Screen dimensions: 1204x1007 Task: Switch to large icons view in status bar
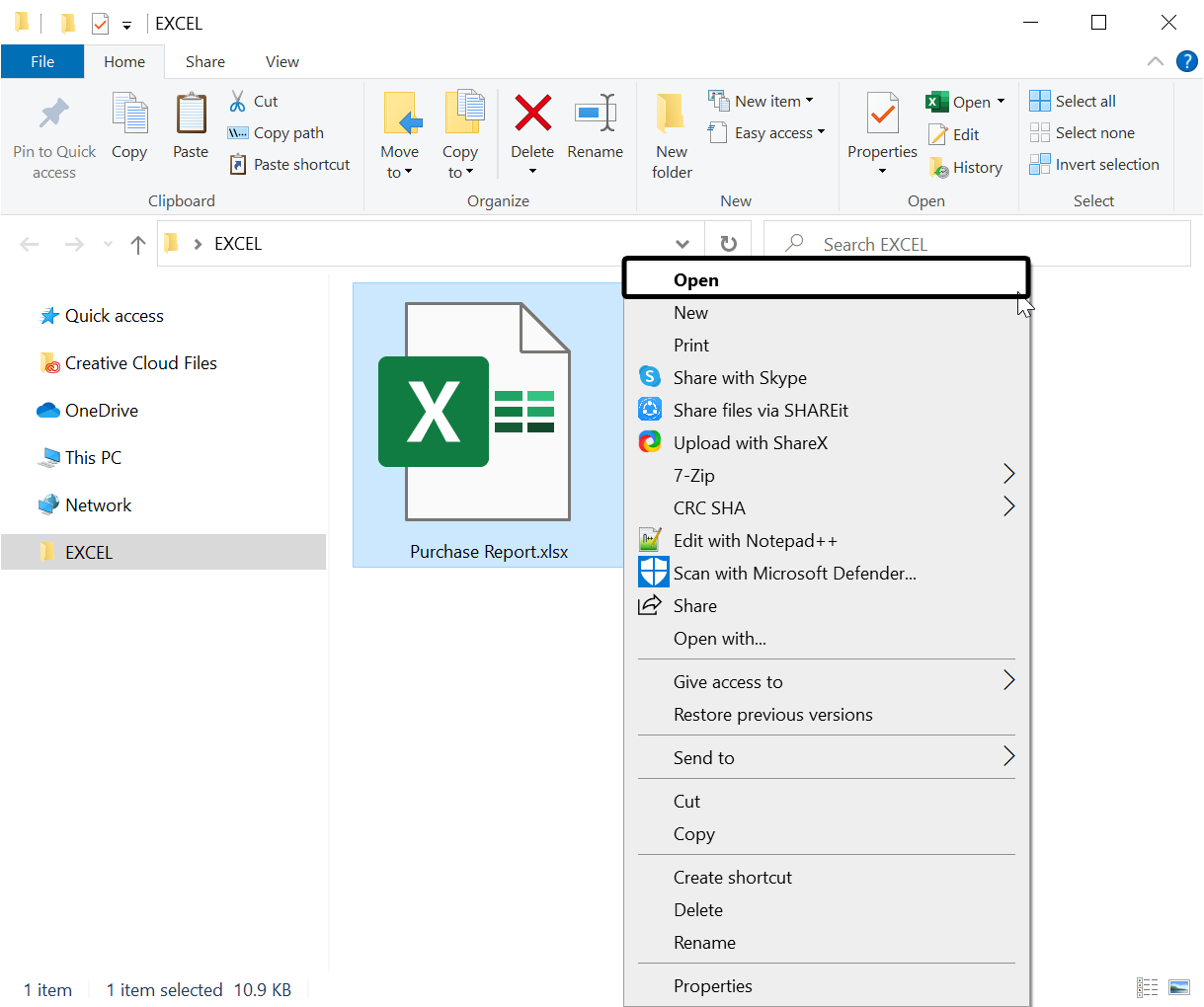[1179, 987]
